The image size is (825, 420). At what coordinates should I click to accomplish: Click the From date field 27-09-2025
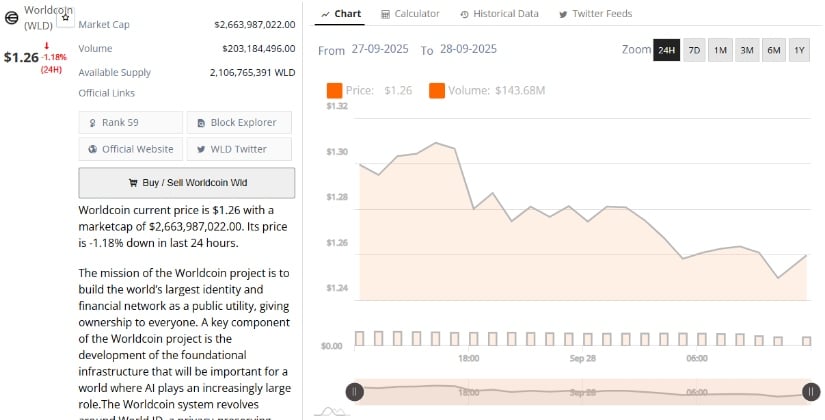[379, 50]
